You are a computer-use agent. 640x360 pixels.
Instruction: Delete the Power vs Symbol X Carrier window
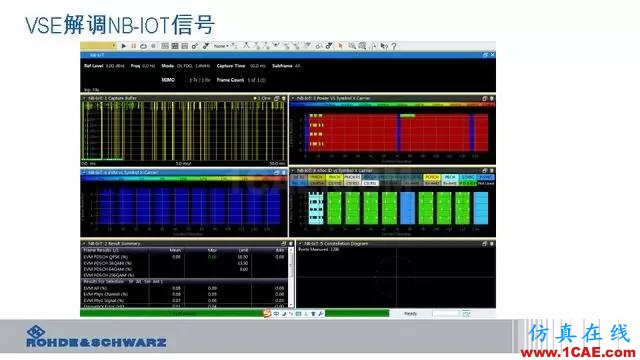(x=492, y=98)
